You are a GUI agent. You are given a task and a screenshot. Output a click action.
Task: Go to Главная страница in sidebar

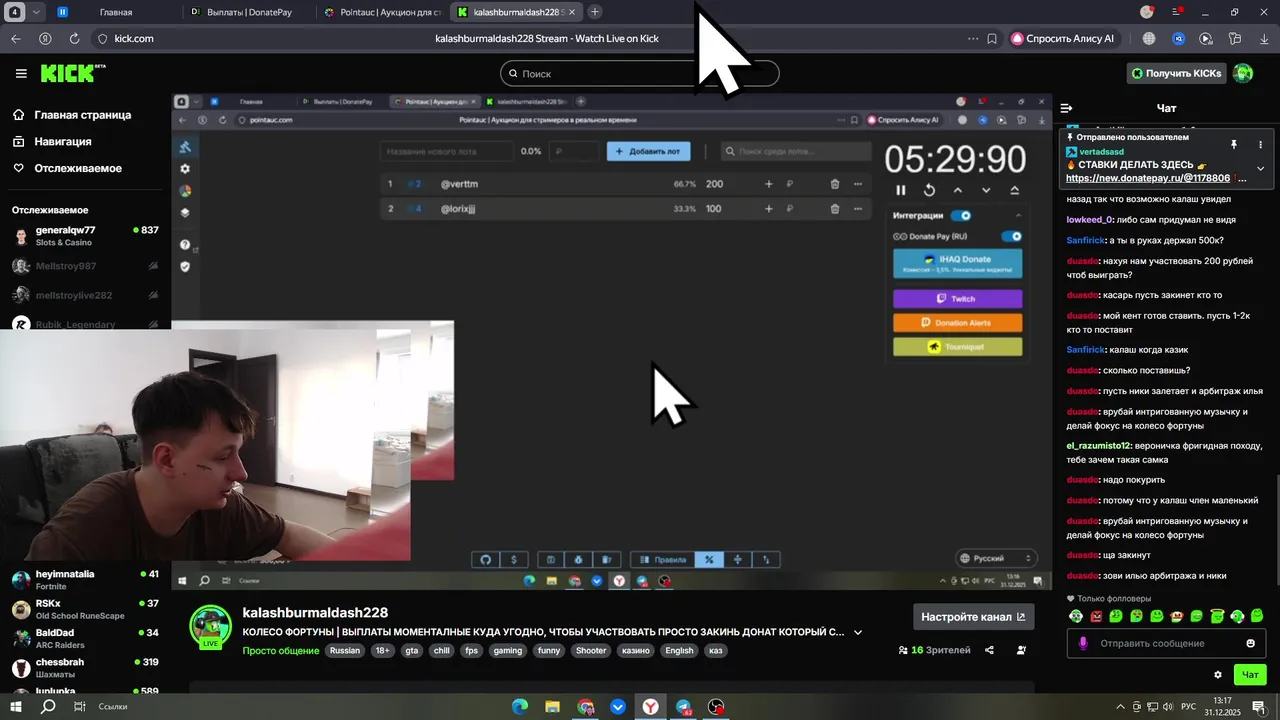[x=72, y=115]
